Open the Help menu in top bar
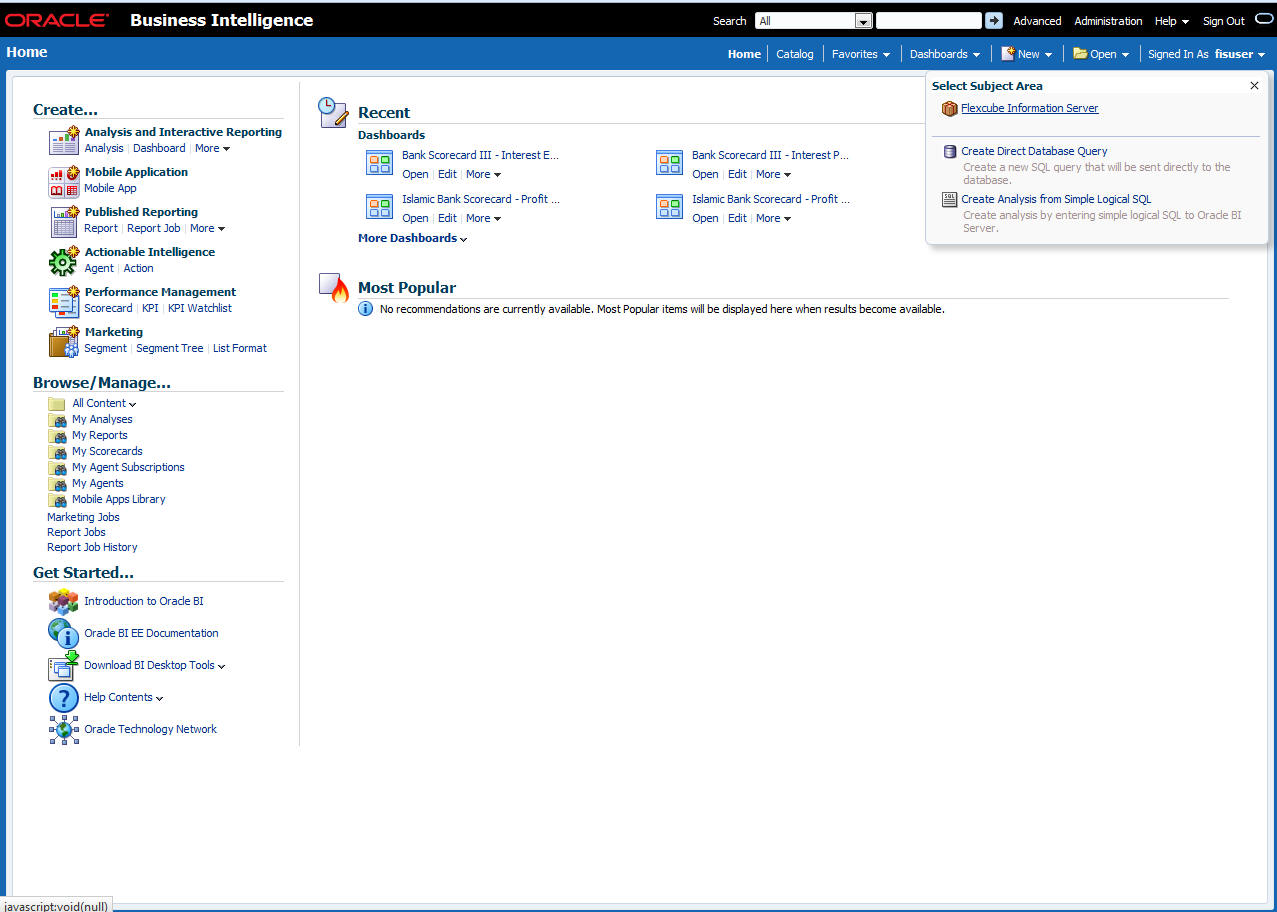1277x912 pixels. [1172, 21]
